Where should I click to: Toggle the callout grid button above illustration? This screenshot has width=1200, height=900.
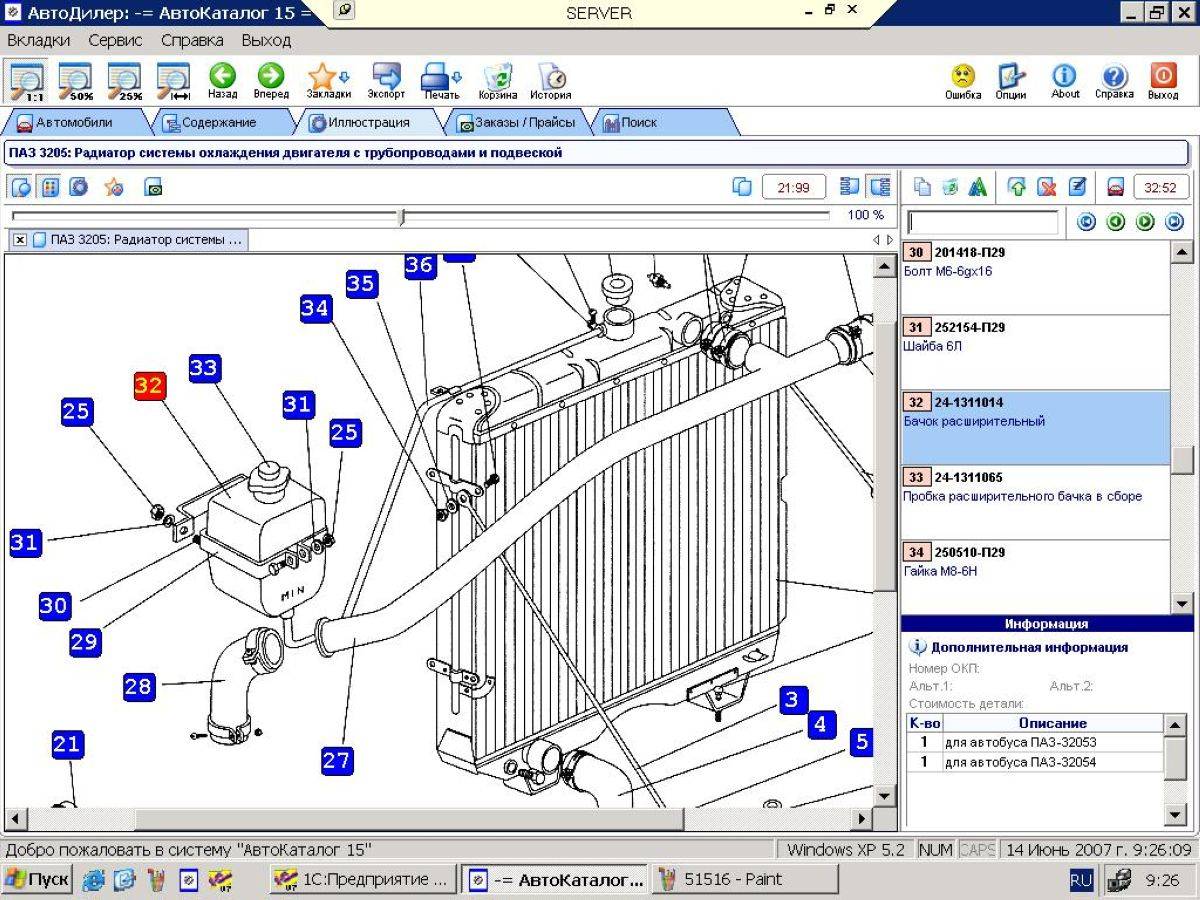point(50,187)
